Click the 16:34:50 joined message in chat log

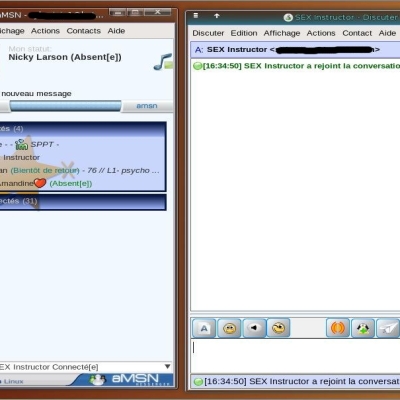(301, 66)
